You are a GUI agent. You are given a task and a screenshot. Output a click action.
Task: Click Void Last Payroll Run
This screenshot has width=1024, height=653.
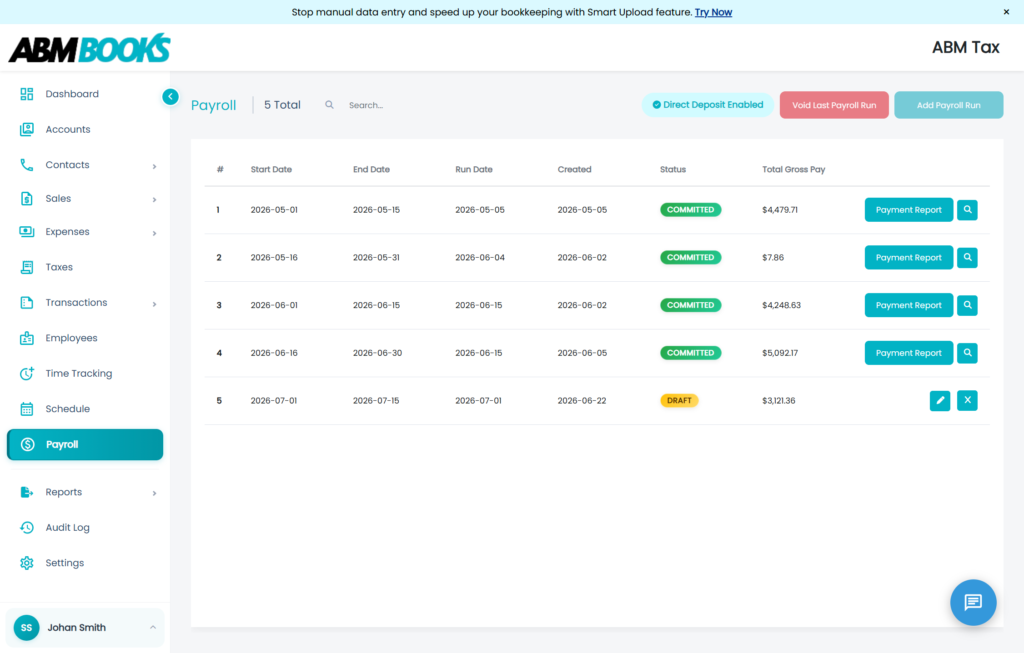(834, 105)
